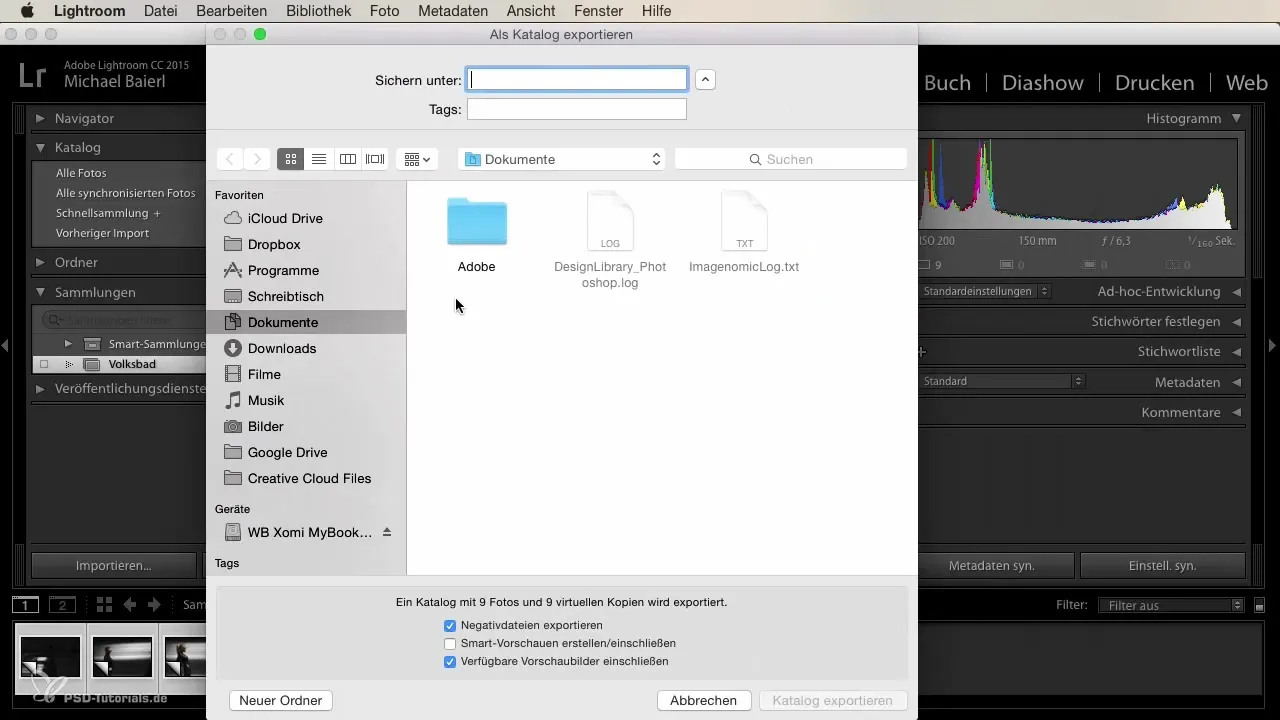Collapse the dialog with the chevron button
Viewport: 1280px width, 720px height.
tap(705, 80)
